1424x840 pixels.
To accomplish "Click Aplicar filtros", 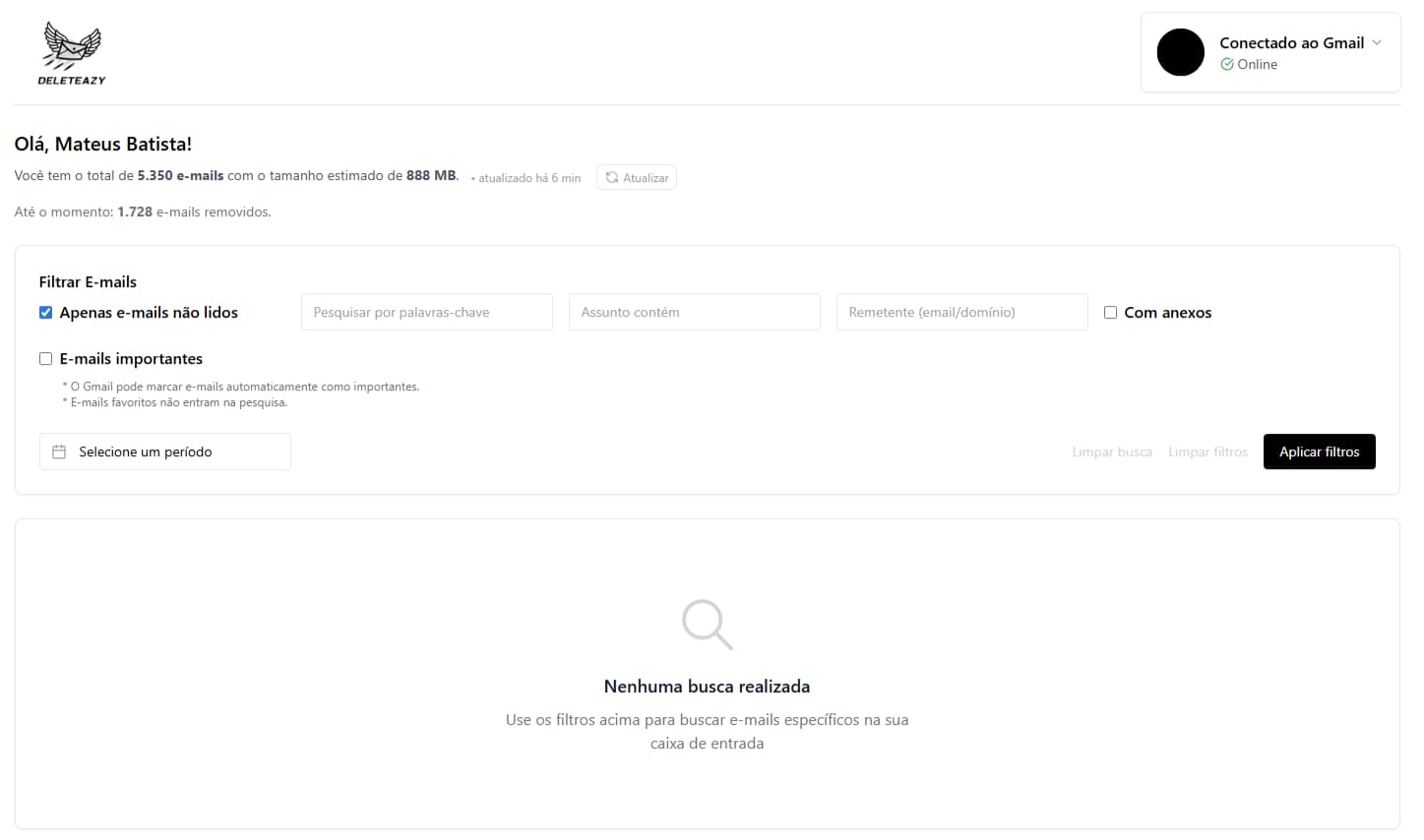I will pos(1319,451).
